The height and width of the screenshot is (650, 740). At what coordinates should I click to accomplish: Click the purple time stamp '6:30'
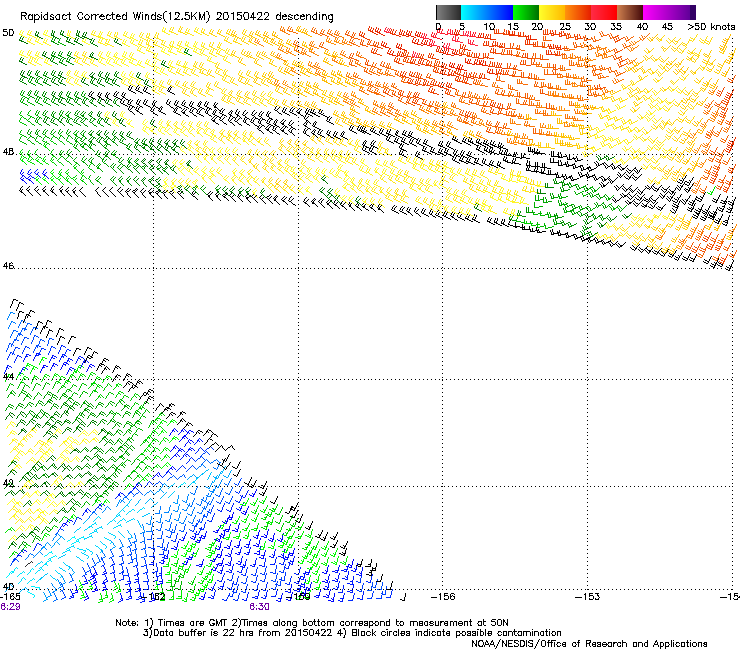pyautogui.click(x=260, y=607)
